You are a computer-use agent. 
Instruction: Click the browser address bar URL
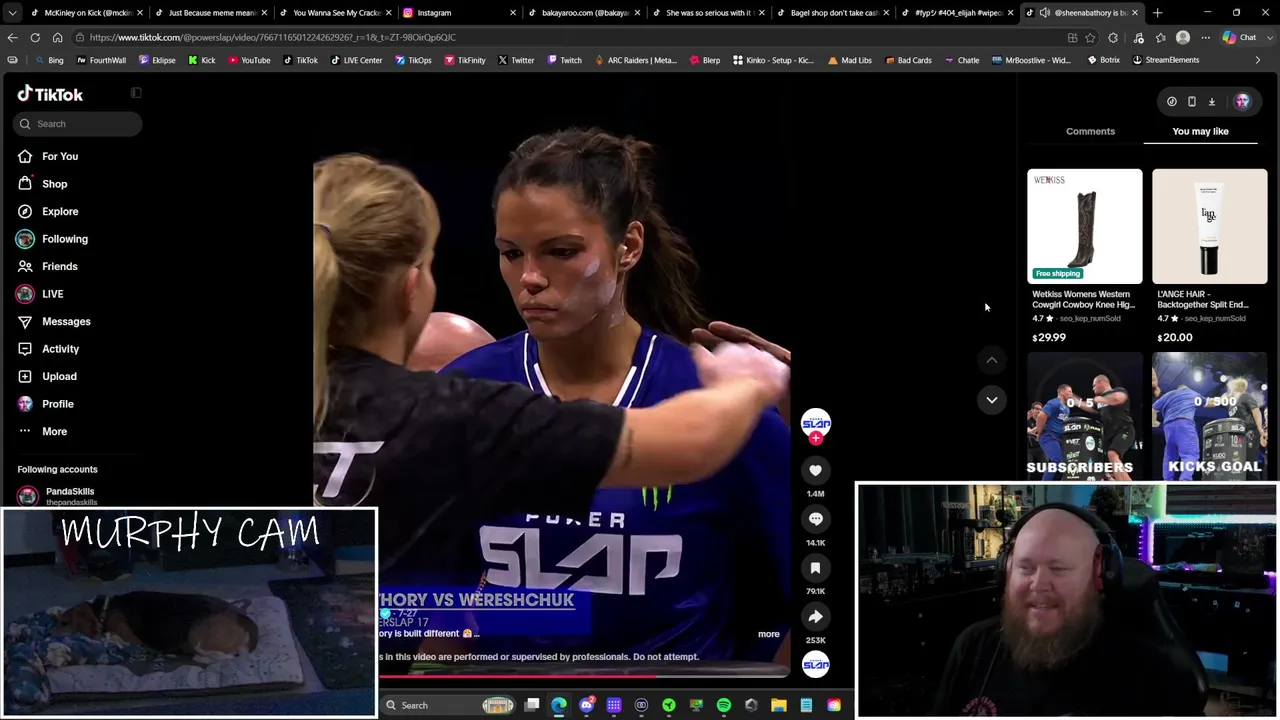point(272,37)
